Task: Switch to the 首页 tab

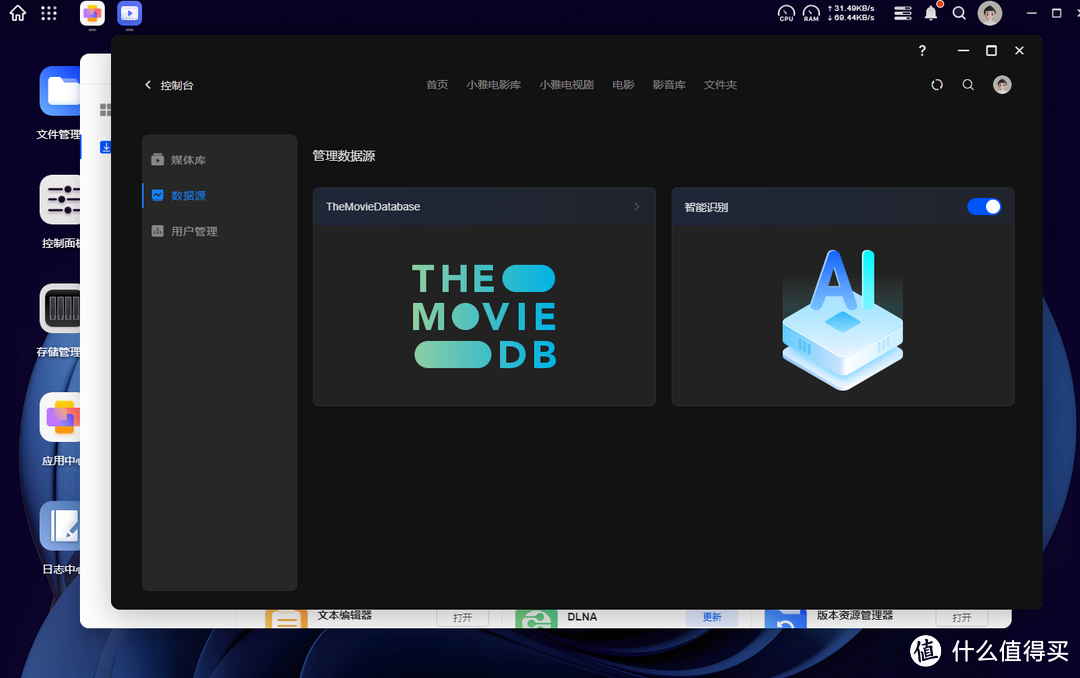Action: 437,85
